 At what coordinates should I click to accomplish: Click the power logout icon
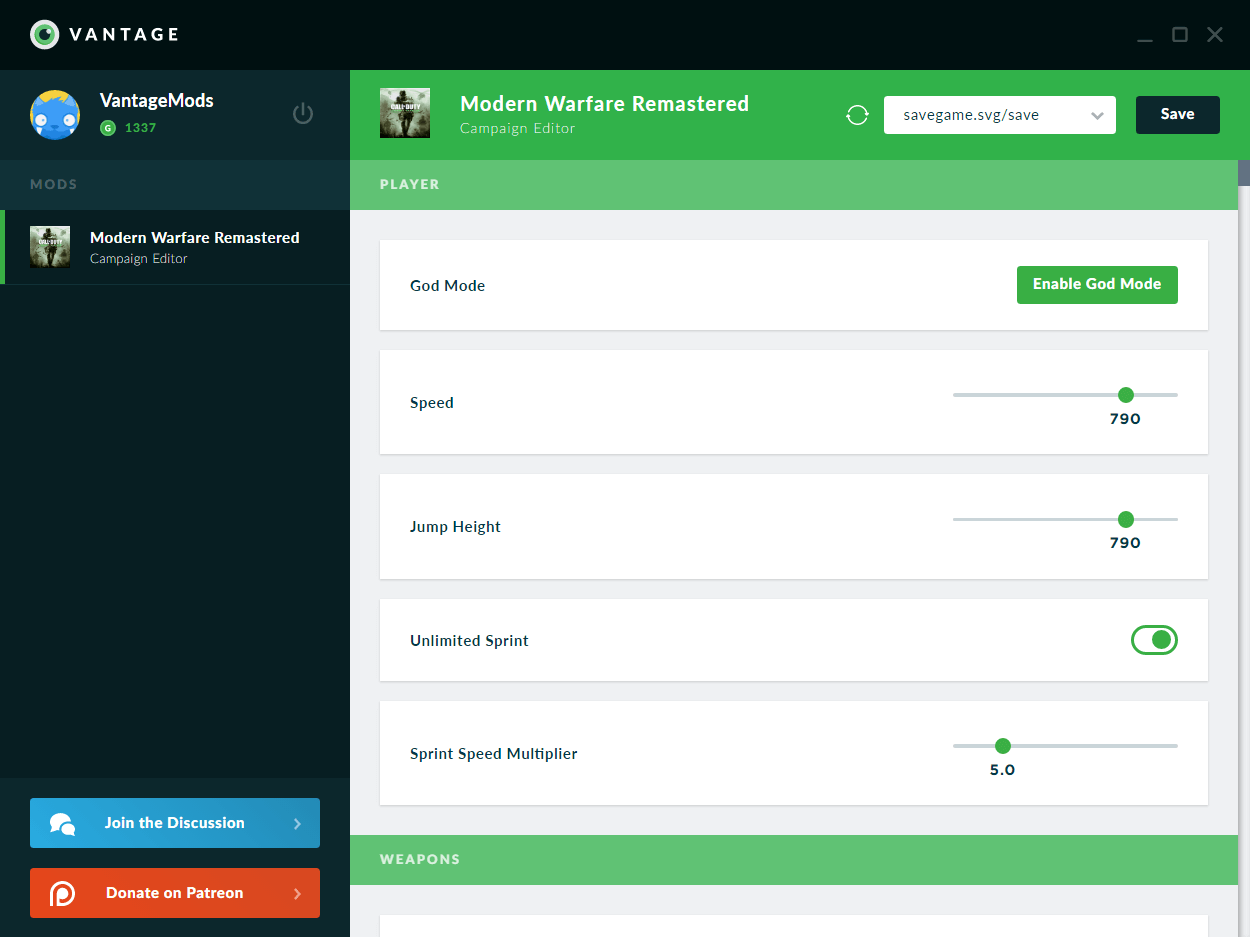click(x=303, y=114)
